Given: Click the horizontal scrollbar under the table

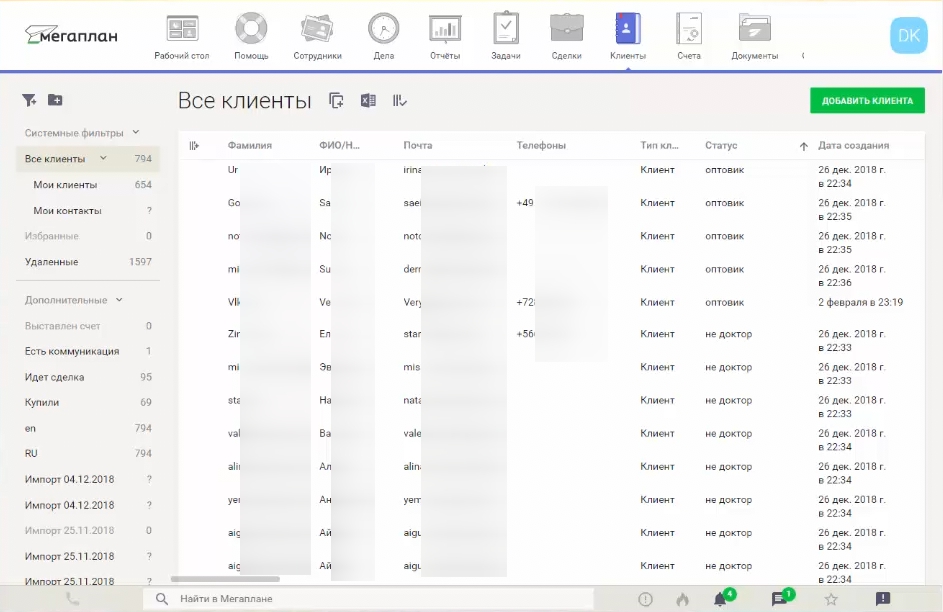Looking at the screenshot, I should point(225,579).
